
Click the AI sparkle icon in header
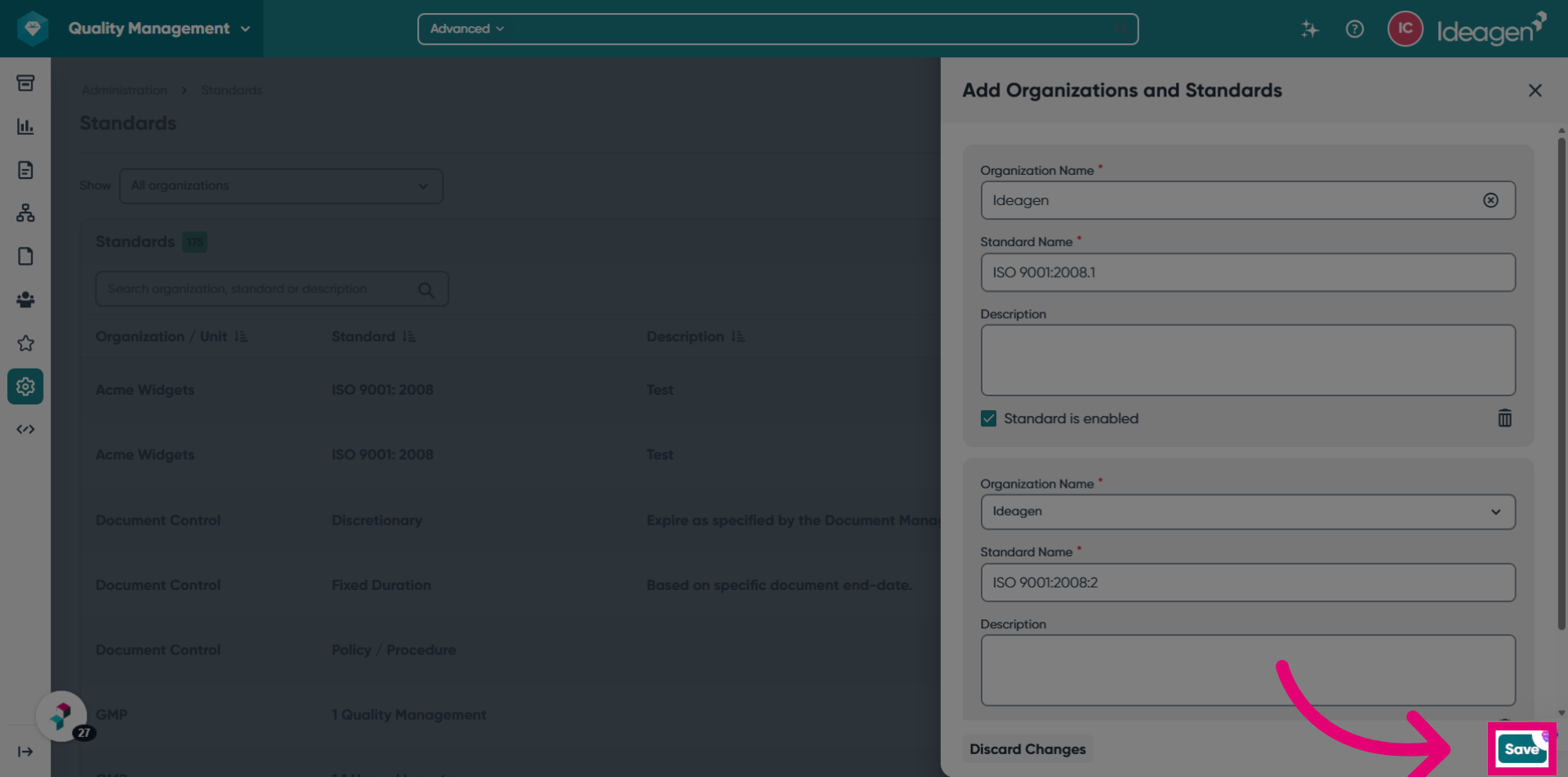(1310, 29)
